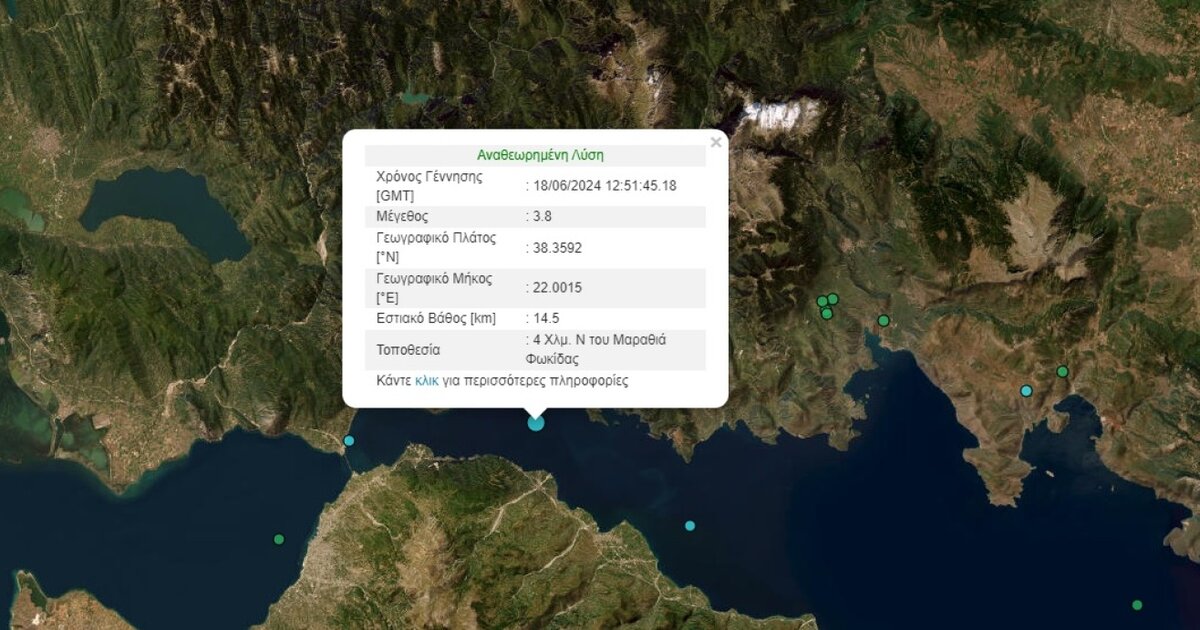Close the earthquake info popup
This screenshot has height=630, width=1200.
(x=715, y=143)
